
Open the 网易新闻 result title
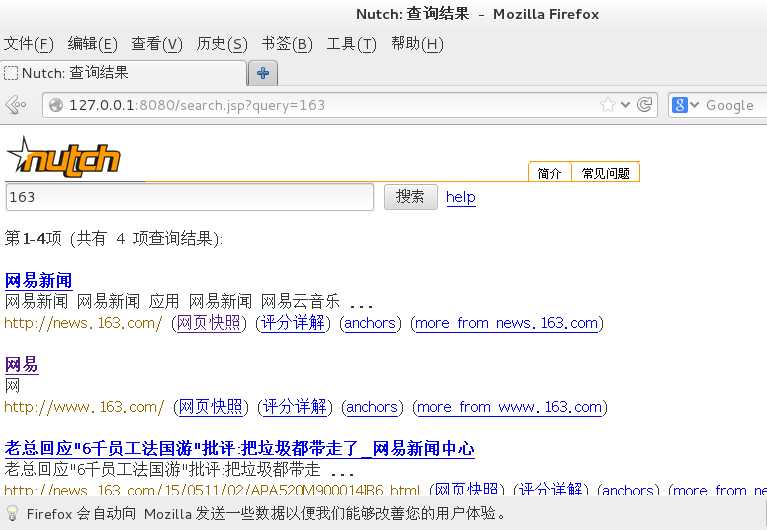38,280
